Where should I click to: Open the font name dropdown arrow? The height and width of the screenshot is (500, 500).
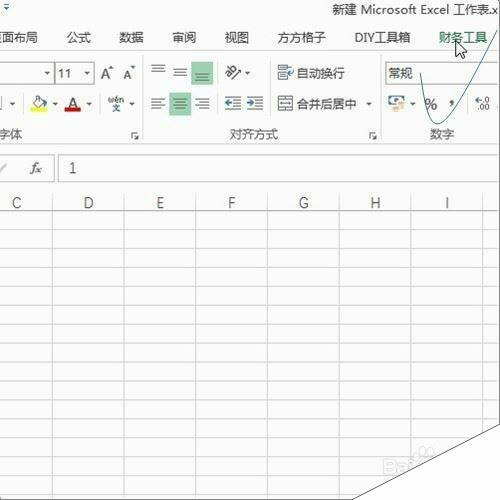(47, 73)
